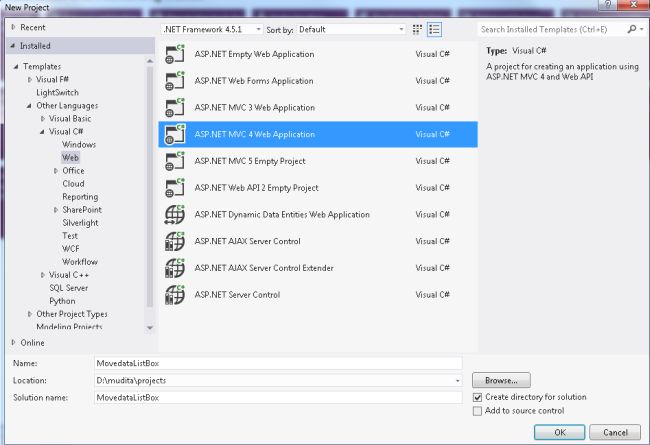Click the Location path text field

point(274,381)
